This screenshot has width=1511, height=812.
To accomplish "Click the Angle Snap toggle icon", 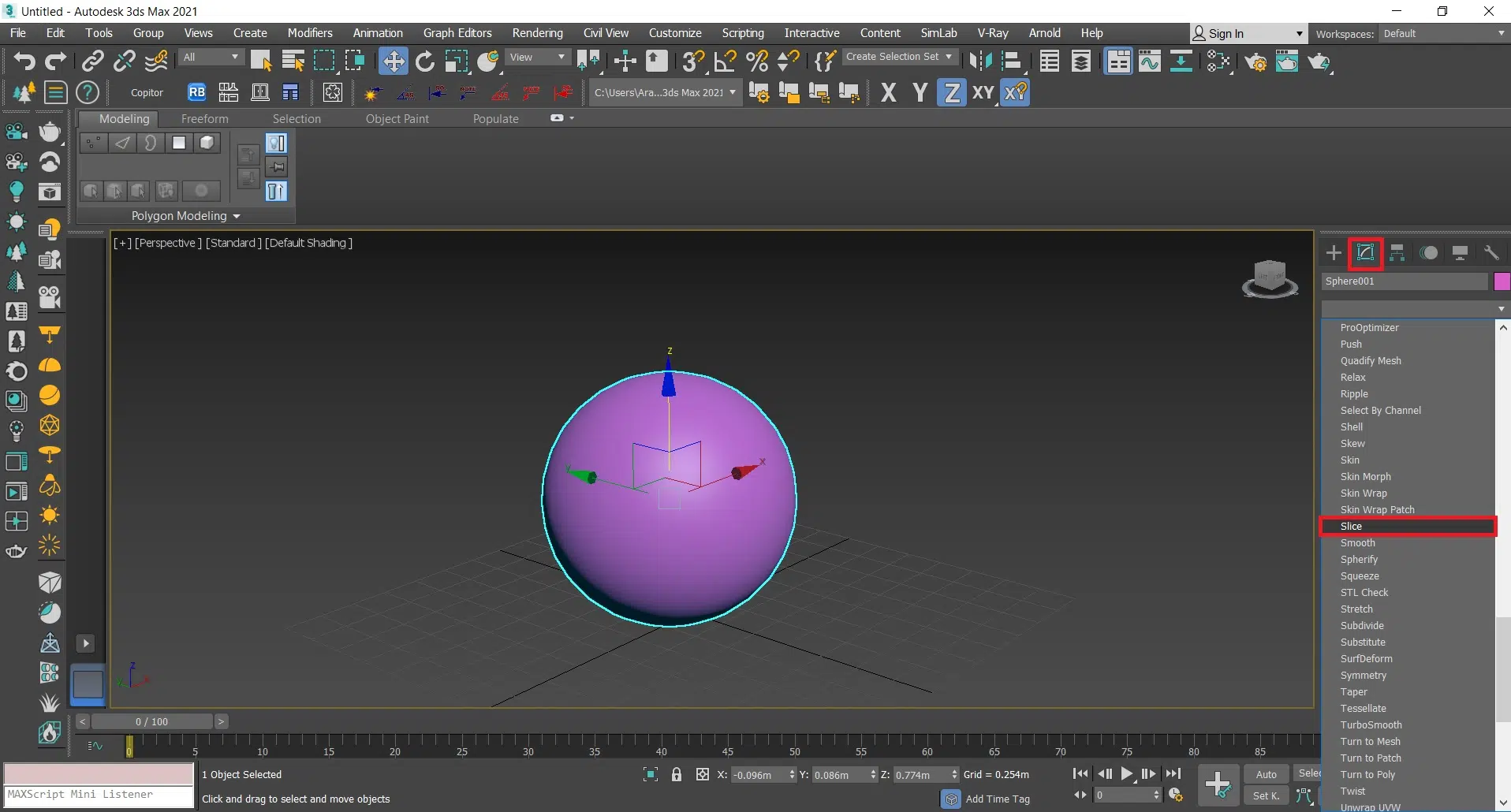I will [725, 61].
